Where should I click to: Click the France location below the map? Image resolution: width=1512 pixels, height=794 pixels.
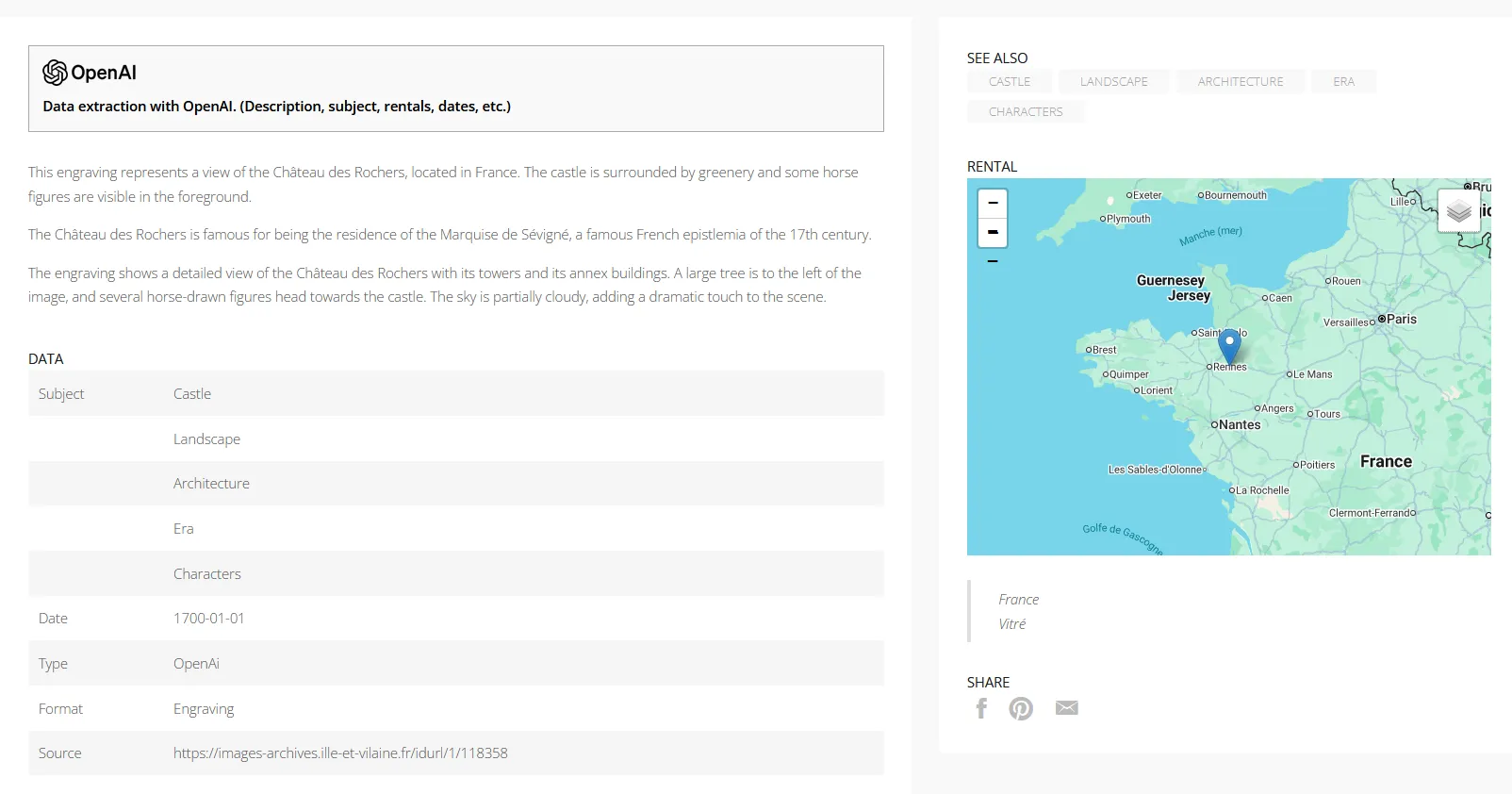click(x=1018, y=600)
